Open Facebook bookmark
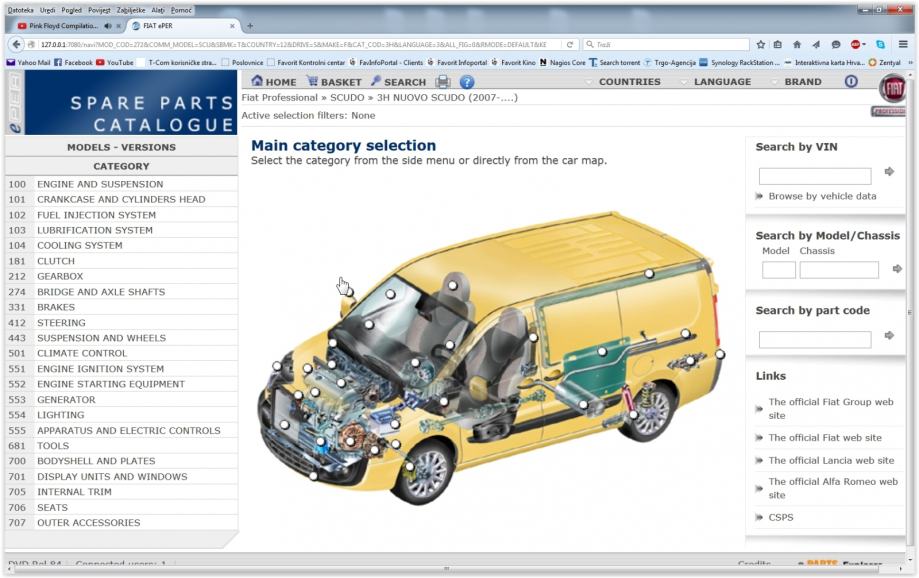 pyautogui.click(x=73, y=62)
